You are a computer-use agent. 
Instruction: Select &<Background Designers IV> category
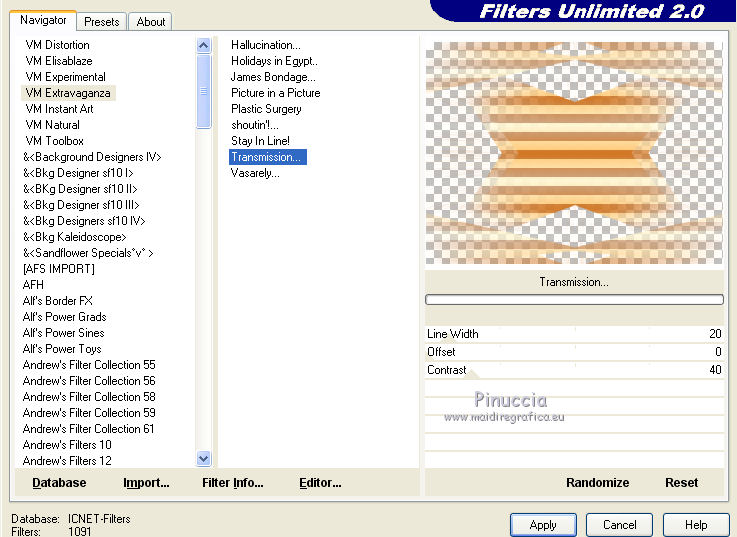click(x=92, y=157)
